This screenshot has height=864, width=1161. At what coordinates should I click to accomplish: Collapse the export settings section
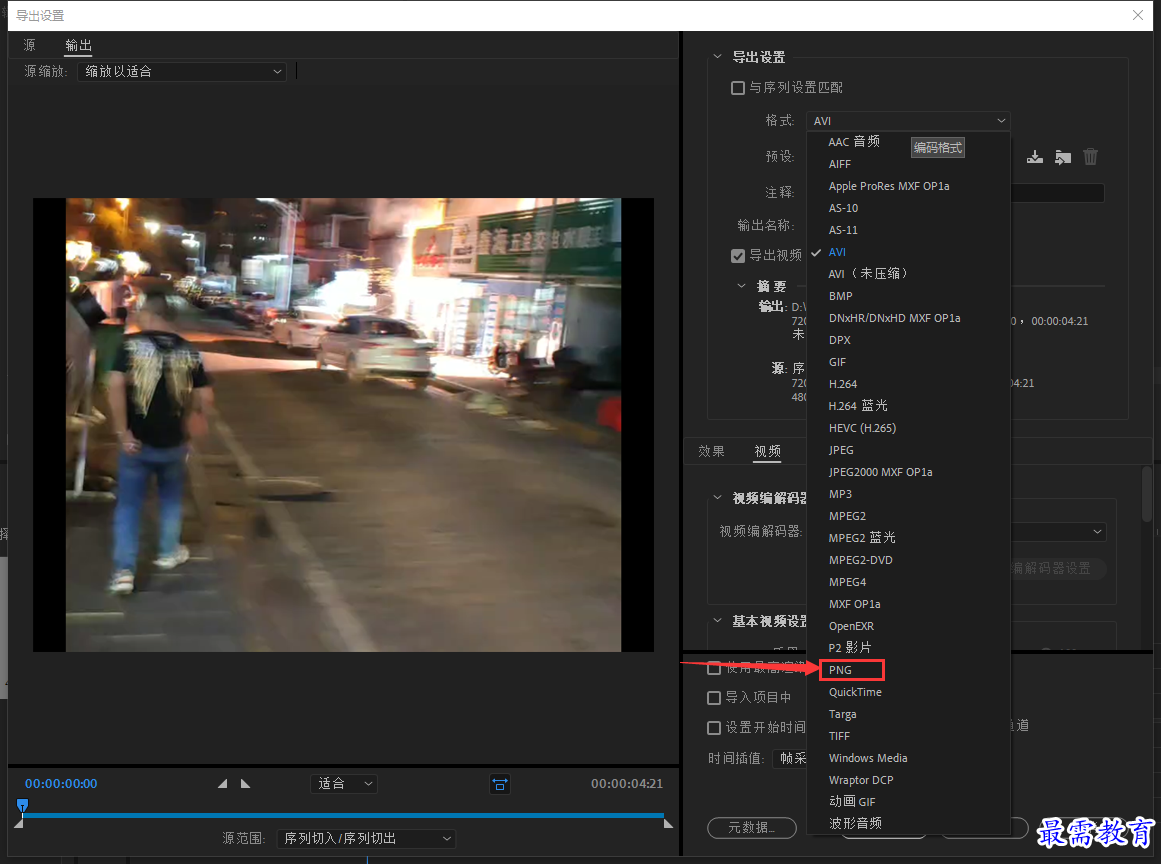tap(717, 57)
